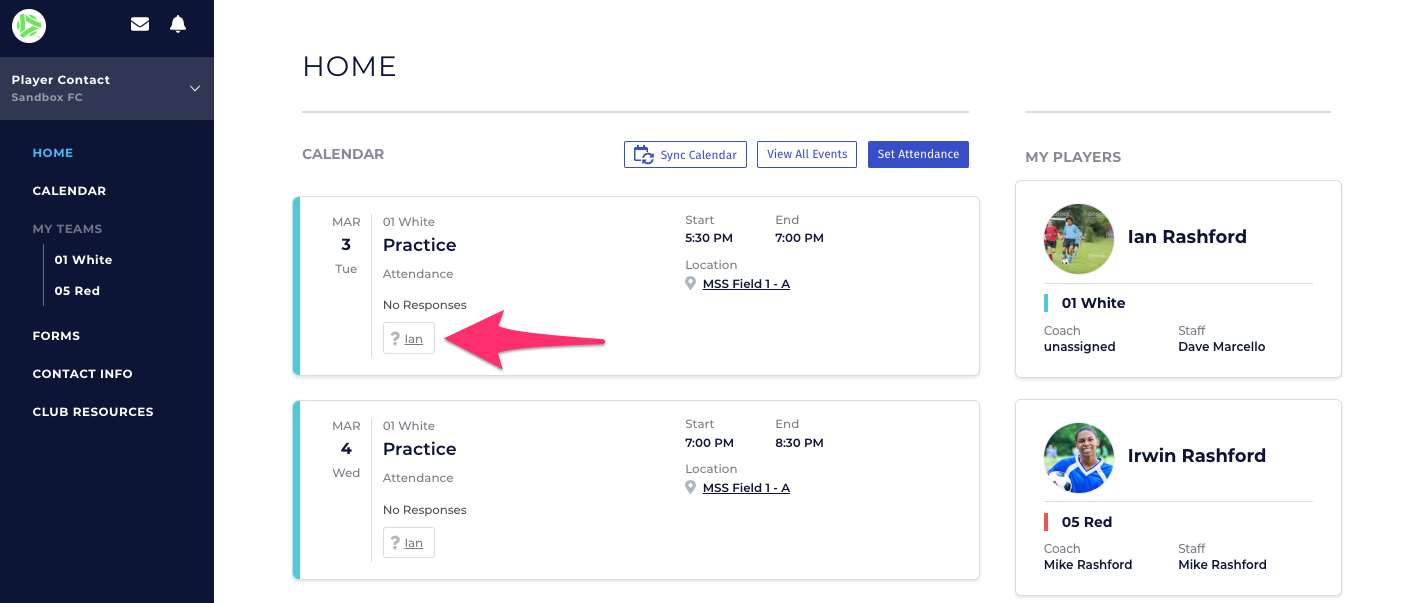Click the 05 Red team label on Irwin's card
The image size is (1404, 603).
[1087, 522]
